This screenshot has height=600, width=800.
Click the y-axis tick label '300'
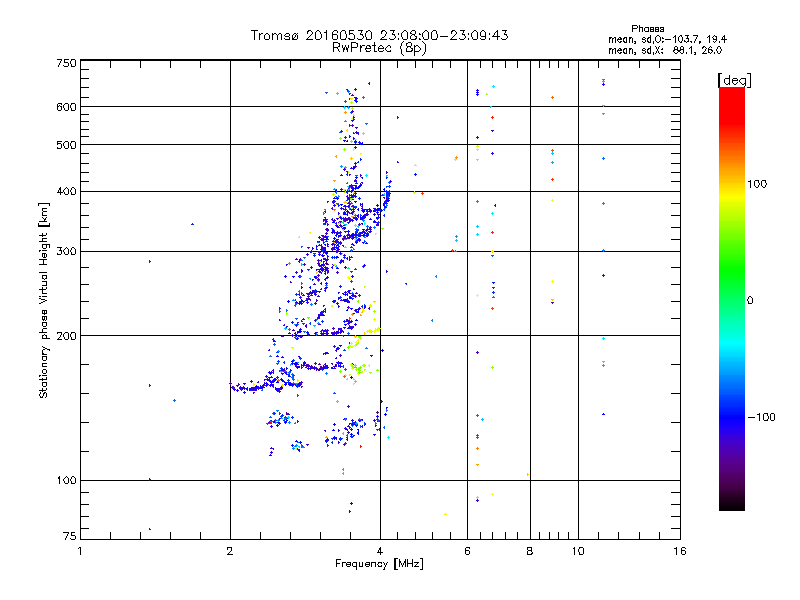pos(66,251)
